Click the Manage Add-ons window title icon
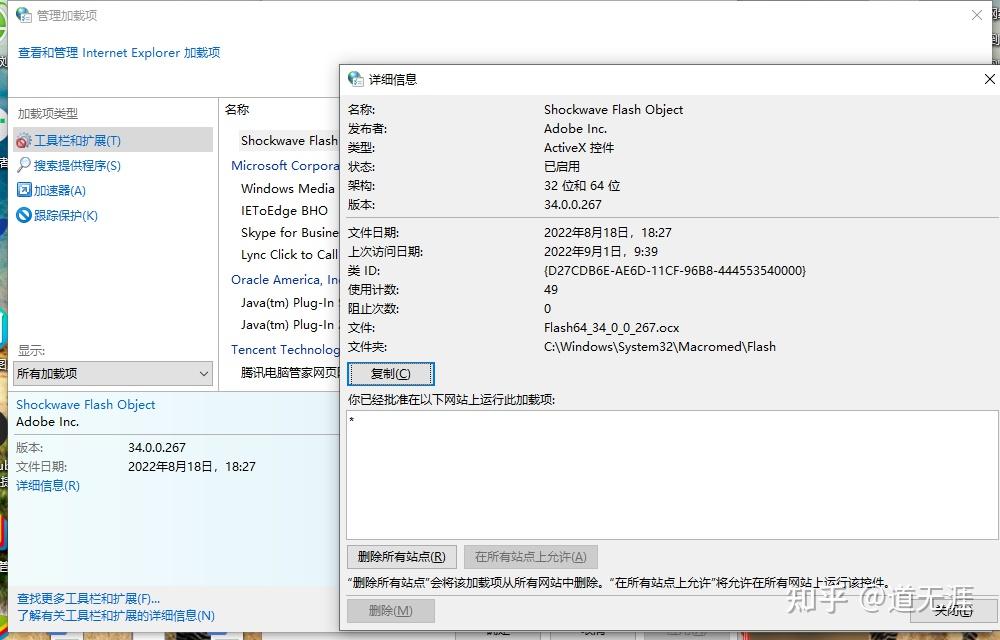1000x640 pixels. pos(24,15)
